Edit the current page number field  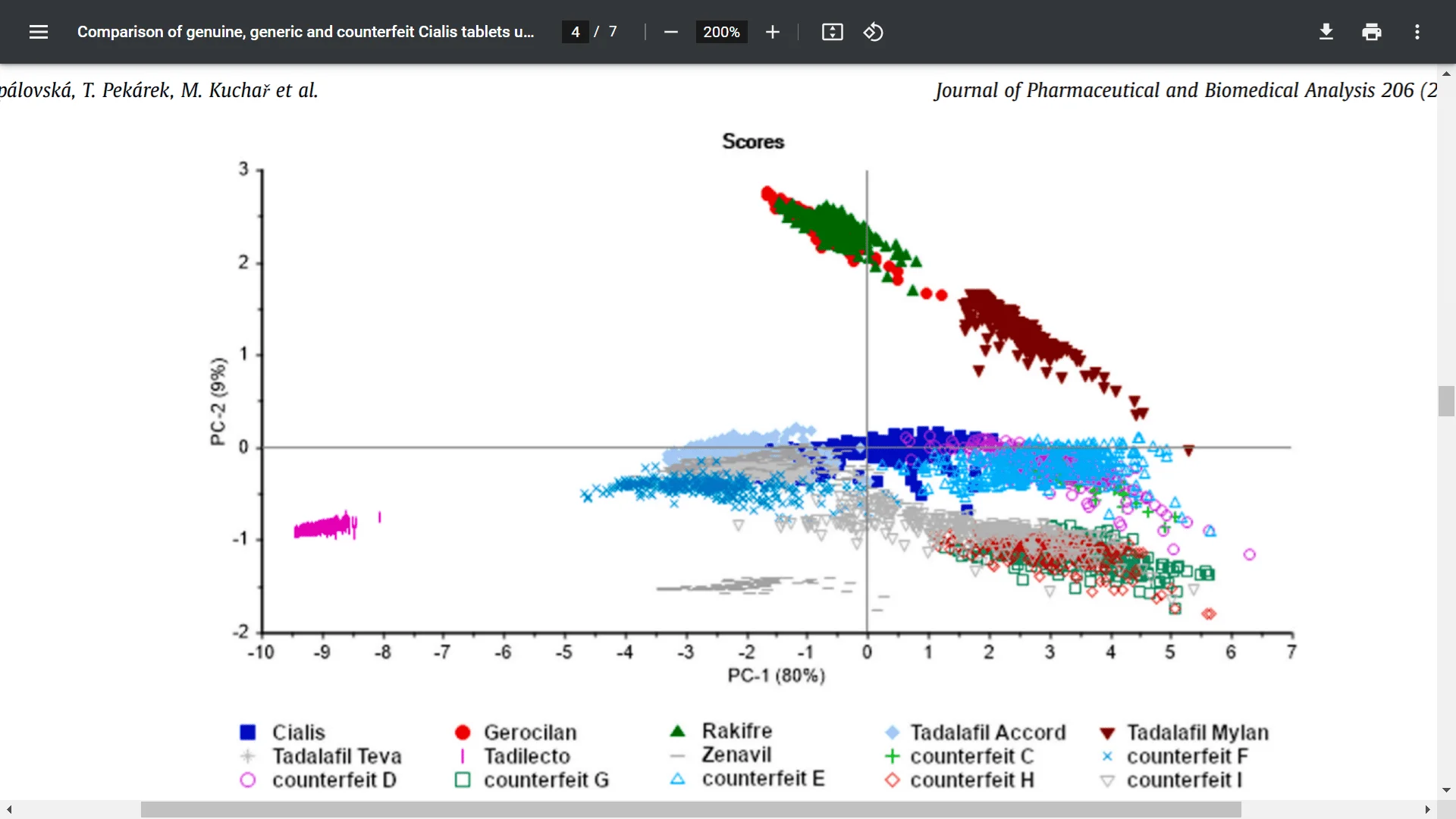coord(576,32)
